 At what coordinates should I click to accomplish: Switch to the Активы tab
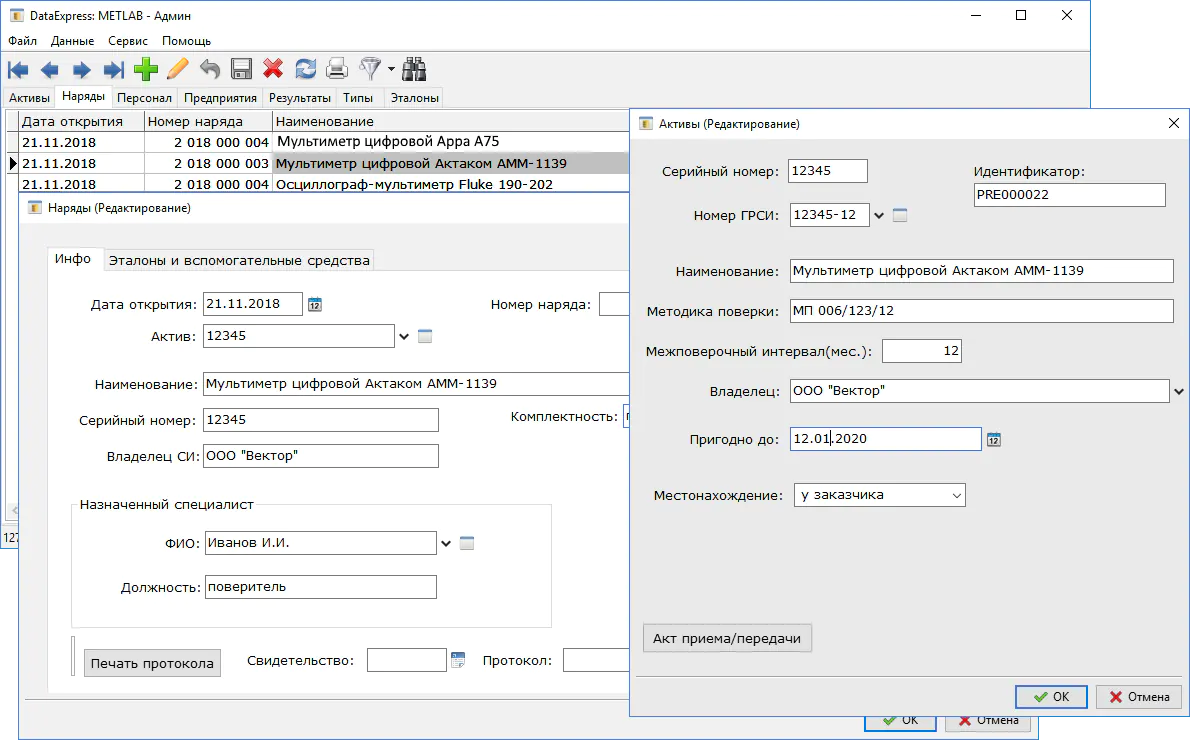click(x=30, y=98)
